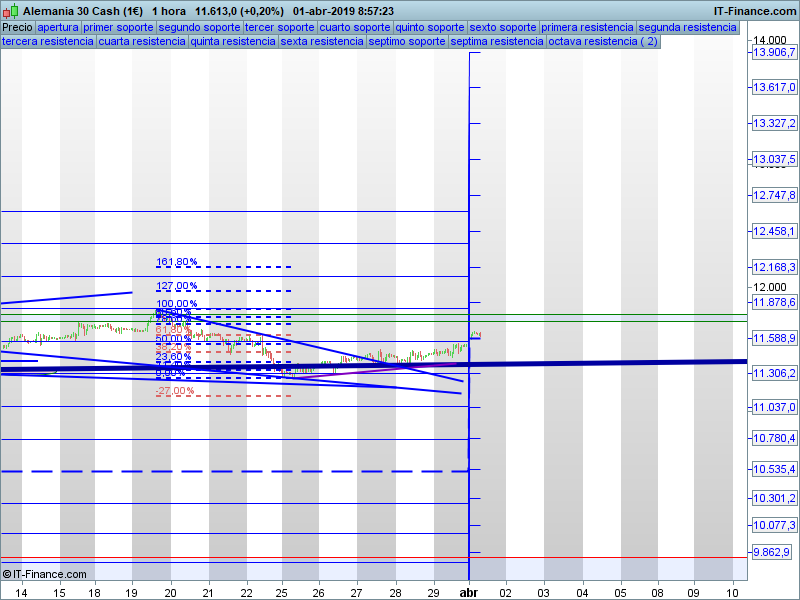Open the octava resistencia ( 2) label
The image size is (800, 600).
pyautogui.click(x=603, y=42)
